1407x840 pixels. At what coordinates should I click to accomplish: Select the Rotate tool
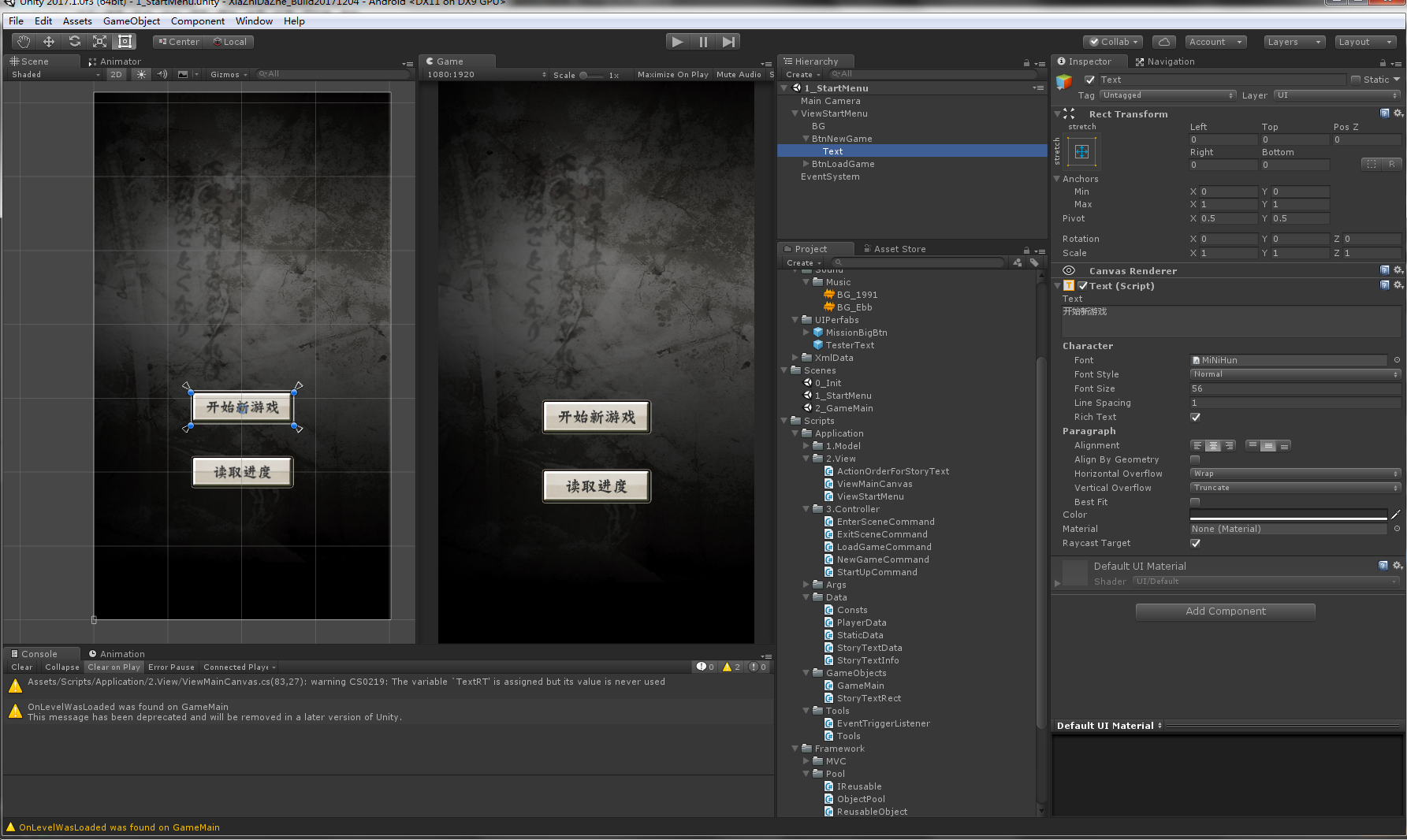(74, 42)
